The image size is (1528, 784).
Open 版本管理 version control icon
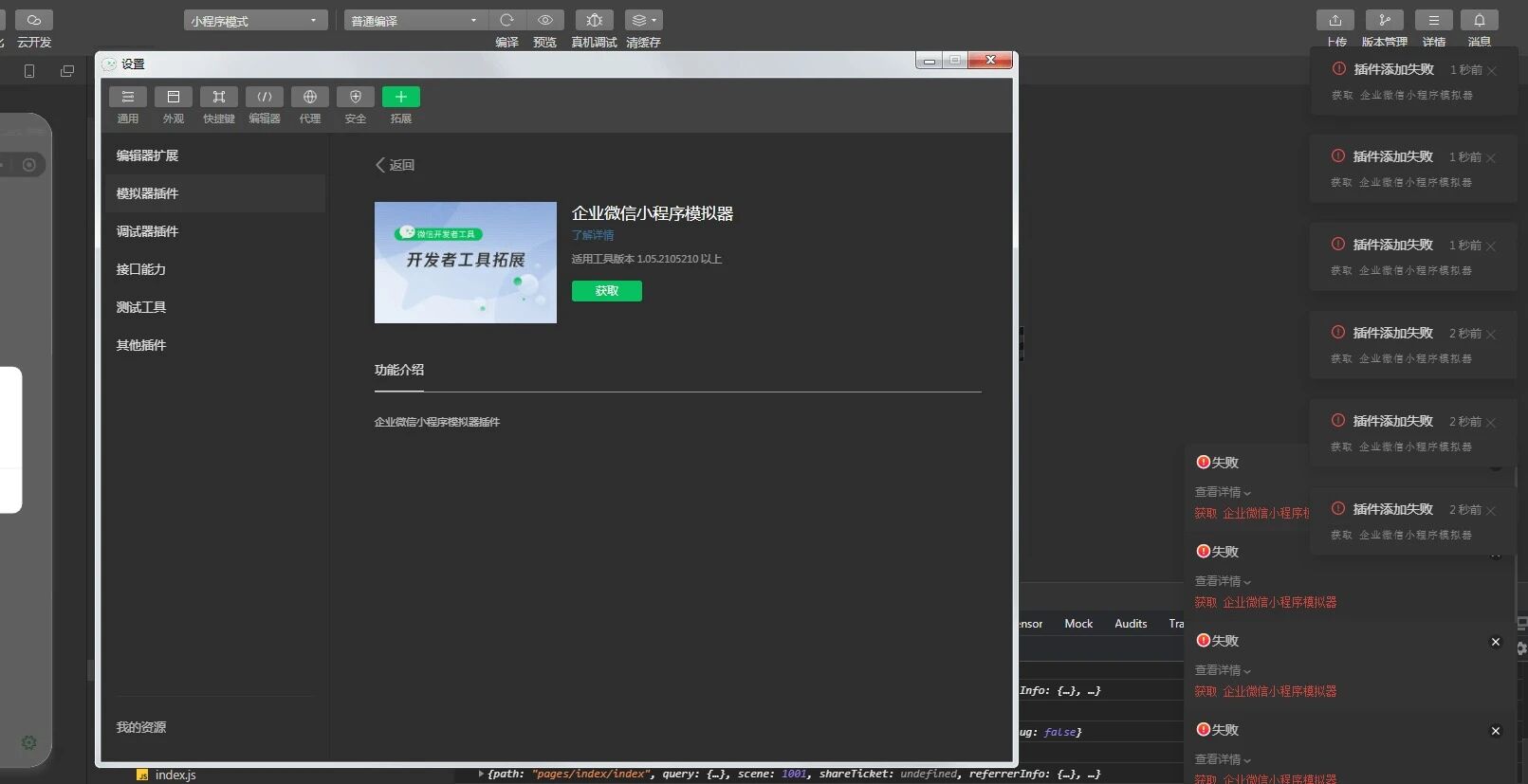click(1385, 20)
